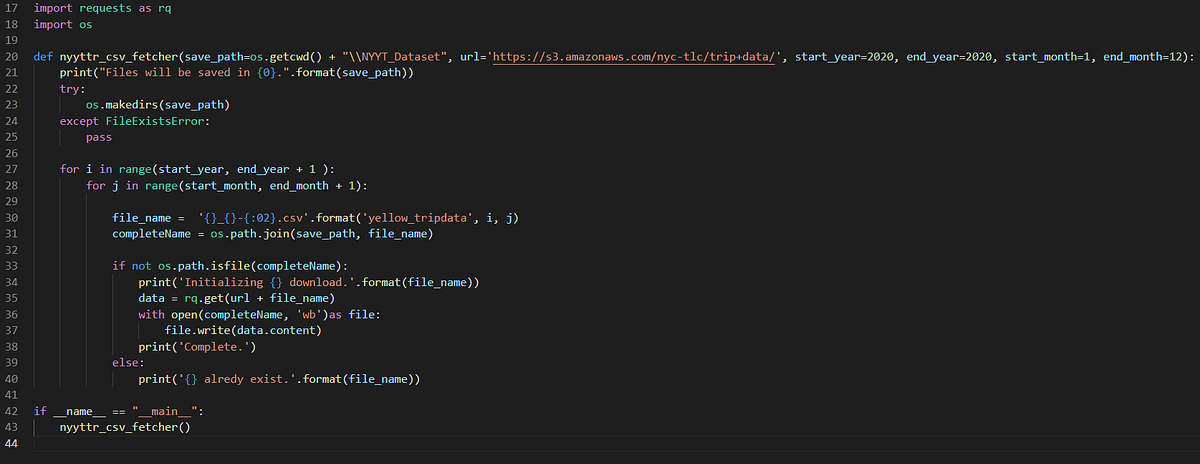The width and height of the screenshot is (1200, 464).
Task: Click the '{}_{}-{:02}.csv' format string
Action: click(x=255, y=217)
